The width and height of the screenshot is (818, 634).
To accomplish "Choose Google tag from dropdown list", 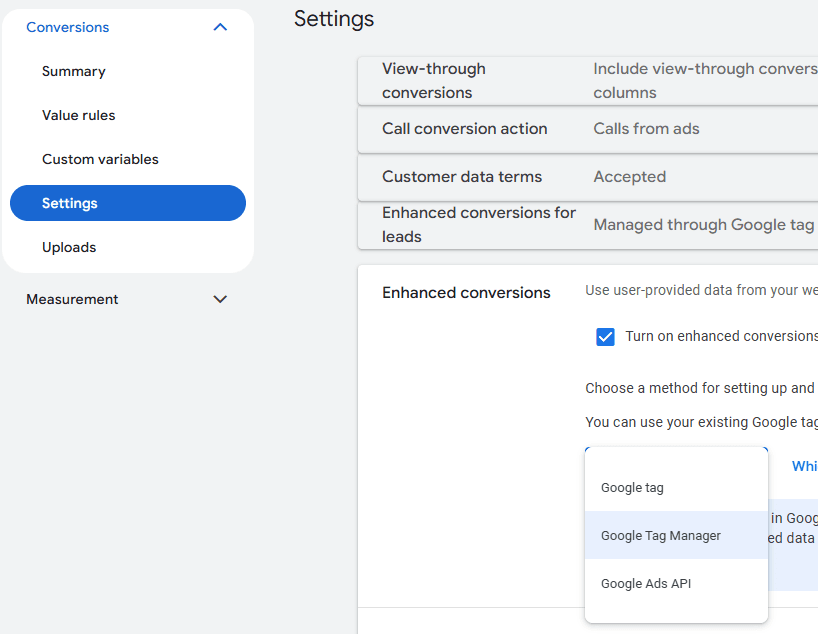I will tap(676, 488).
